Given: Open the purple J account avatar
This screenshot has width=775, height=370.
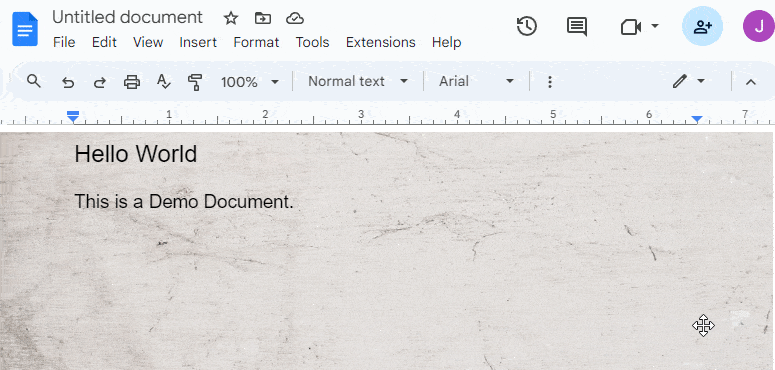Looking at the screenshot, I should (x=759, y=27).
